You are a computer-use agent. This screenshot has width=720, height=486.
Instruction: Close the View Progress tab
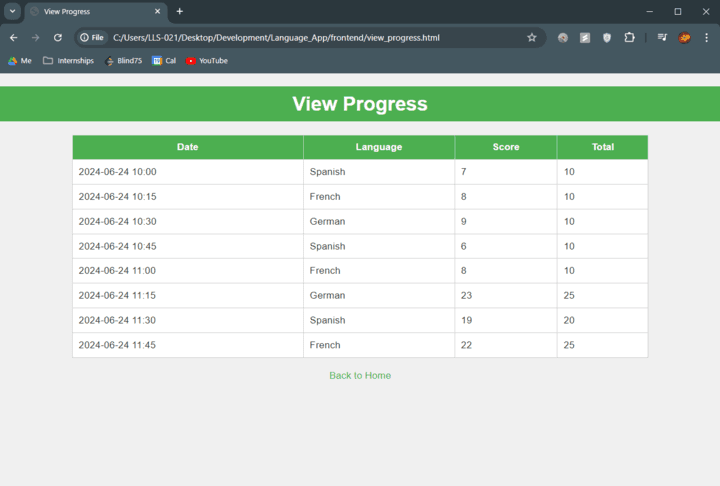[x=158, y=11]
